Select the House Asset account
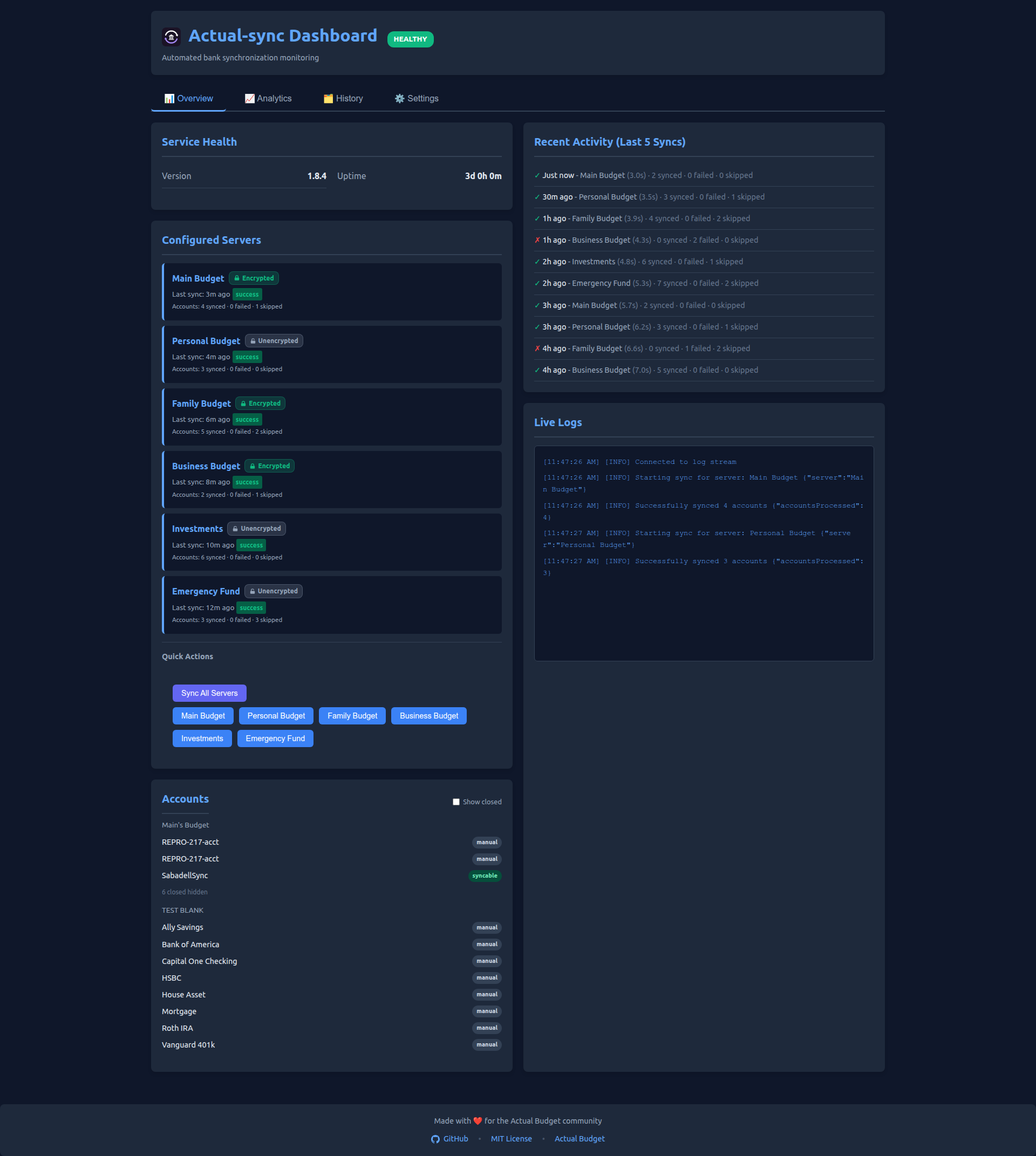Viewport: 1036px width, 1156px height. click(332, 995)
